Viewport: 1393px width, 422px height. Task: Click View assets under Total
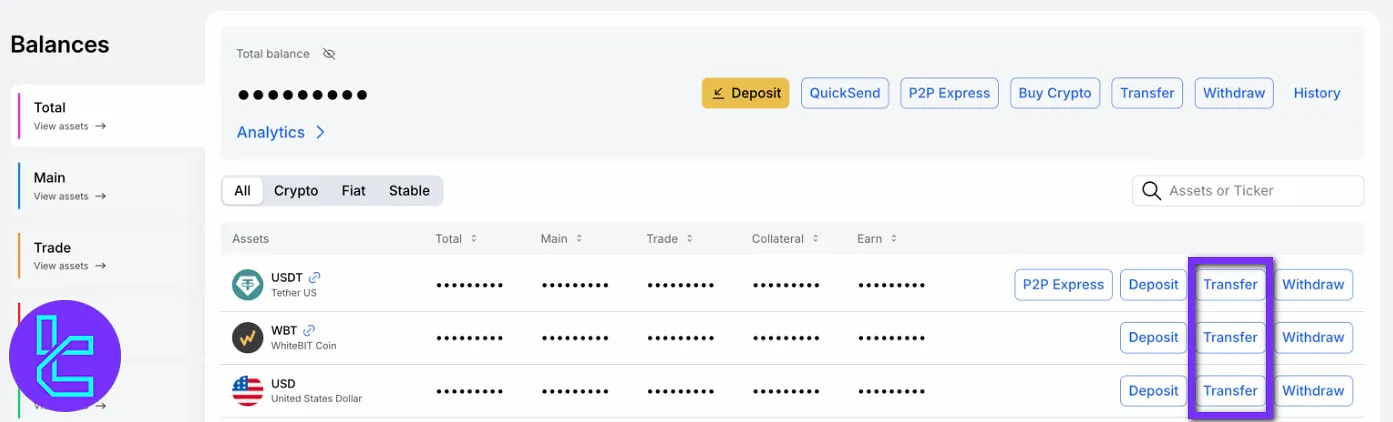click(x=69, y=127)
